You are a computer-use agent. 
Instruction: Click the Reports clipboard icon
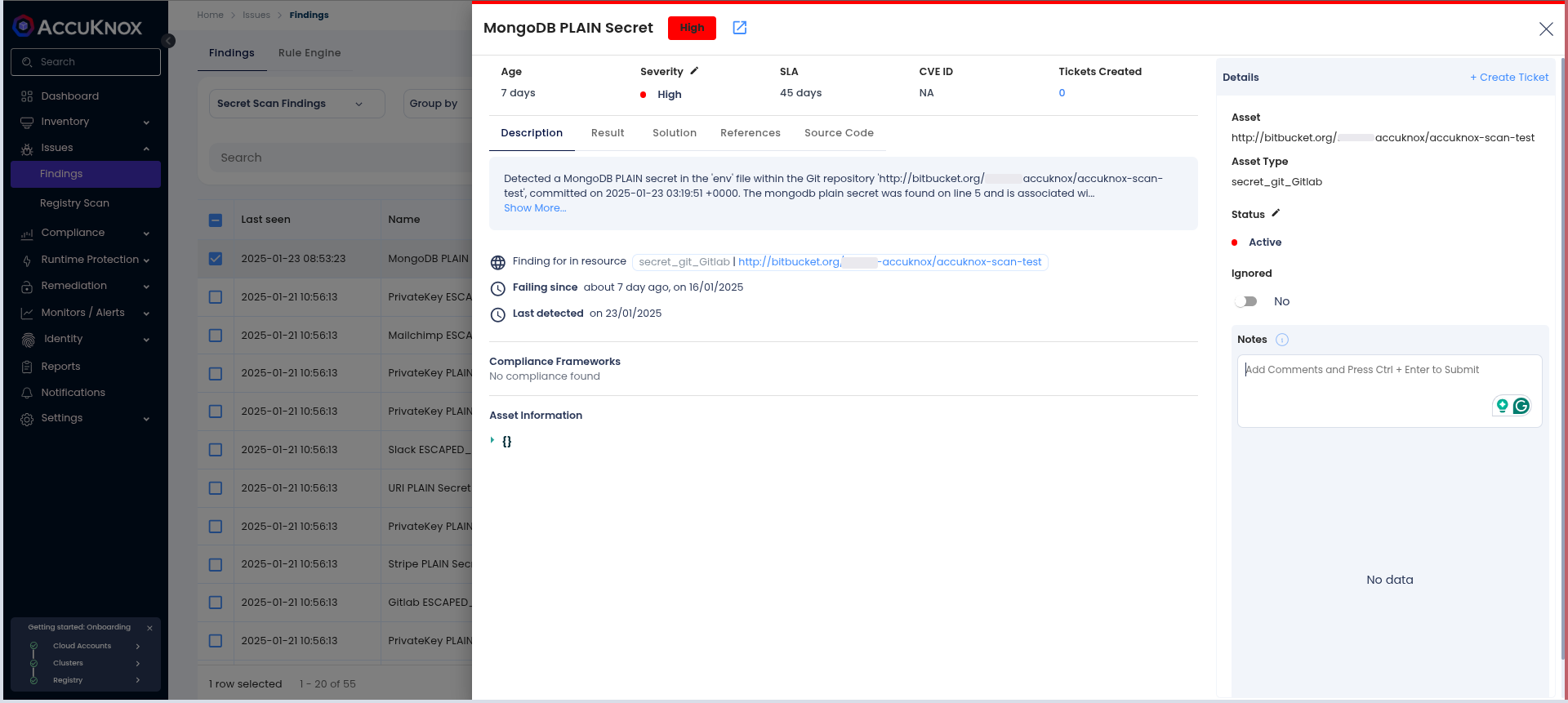pos(27,367)
